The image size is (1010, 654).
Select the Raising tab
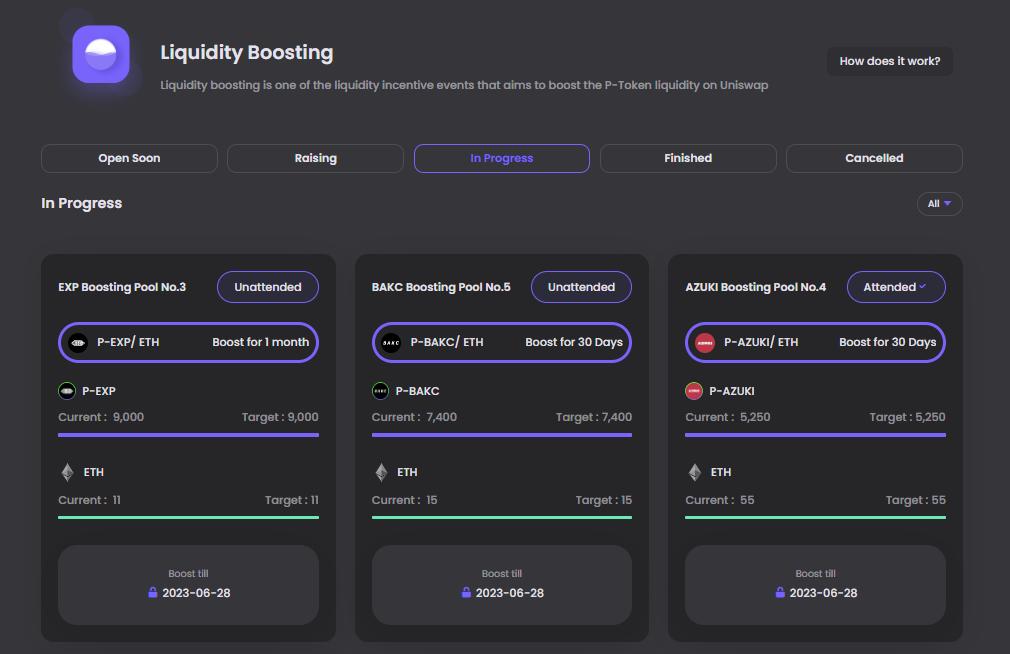(x=315, y=158)
